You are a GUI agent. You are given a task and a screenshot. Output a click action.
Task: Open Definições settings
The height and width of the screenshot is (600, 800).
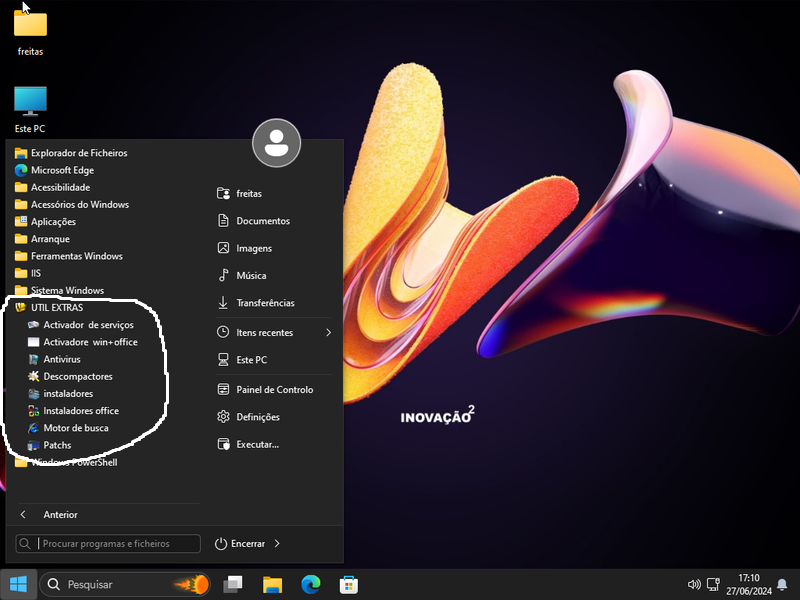point(248,417)
